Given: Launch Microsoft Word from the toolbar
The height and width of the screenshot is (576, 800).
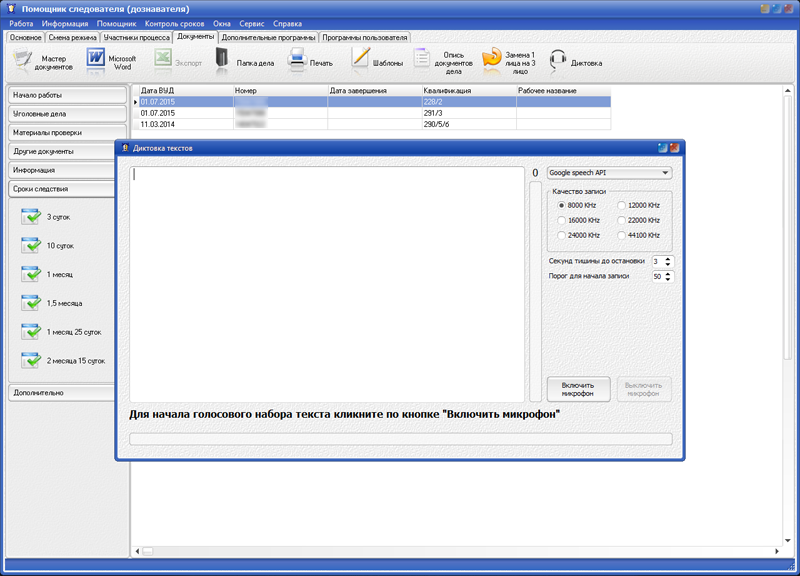Looking at the screenshot, I should pos(95,59).
